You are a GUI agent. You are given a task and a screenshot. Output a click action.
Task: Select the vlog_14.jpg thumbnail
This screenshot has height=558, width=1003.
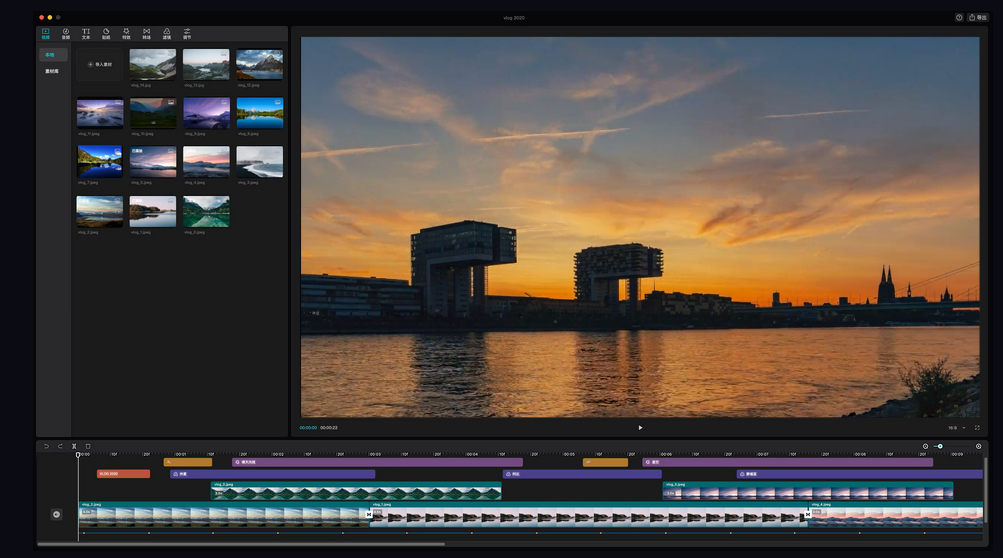click(x=153, y=64)
